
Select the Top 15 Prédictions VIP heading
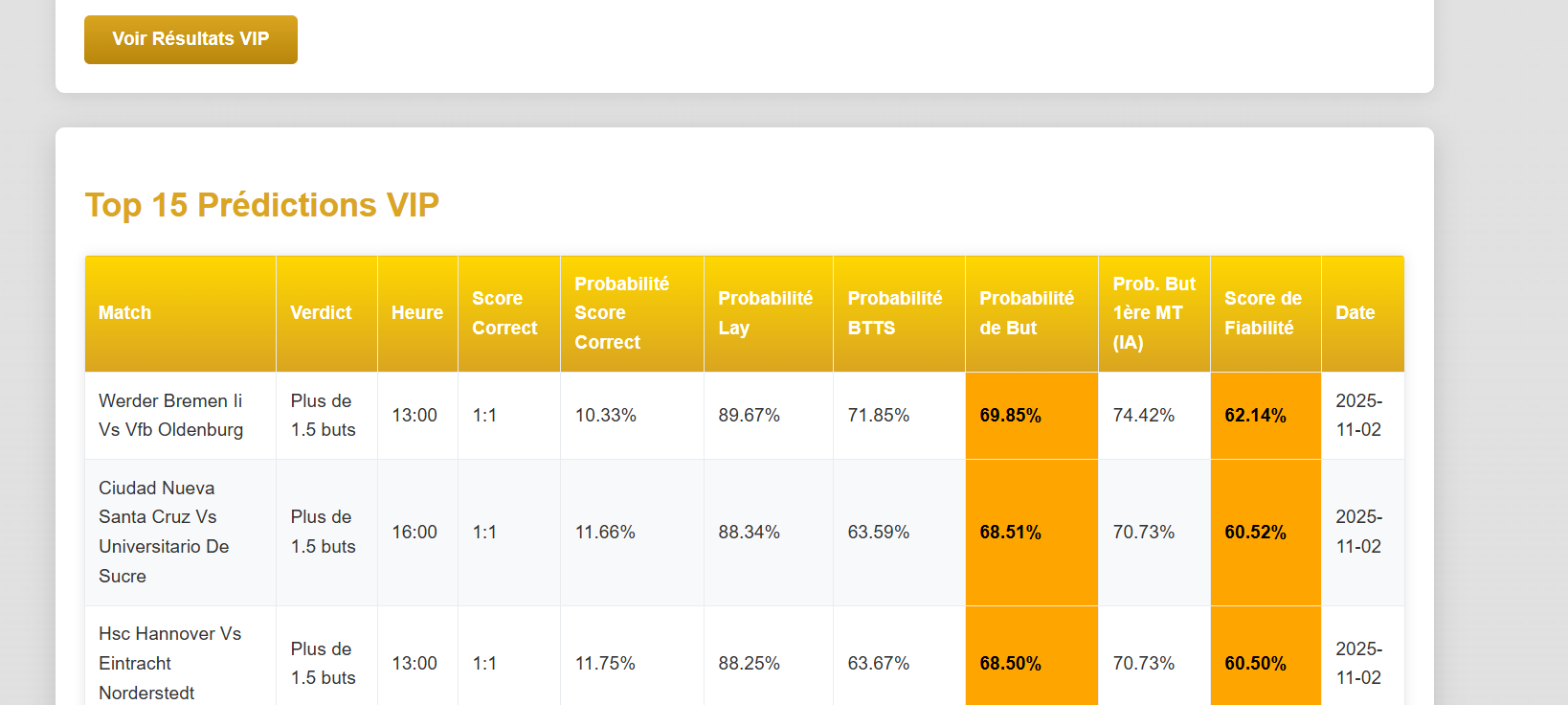(262, 205)
